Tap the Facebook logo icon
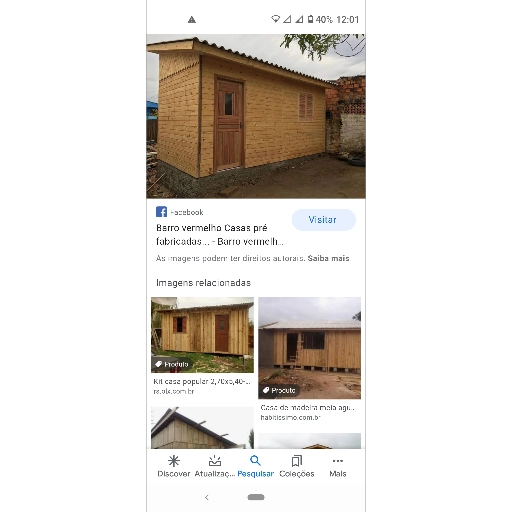The width and height of the screenshot is (512, 512). tap(161, 212)
